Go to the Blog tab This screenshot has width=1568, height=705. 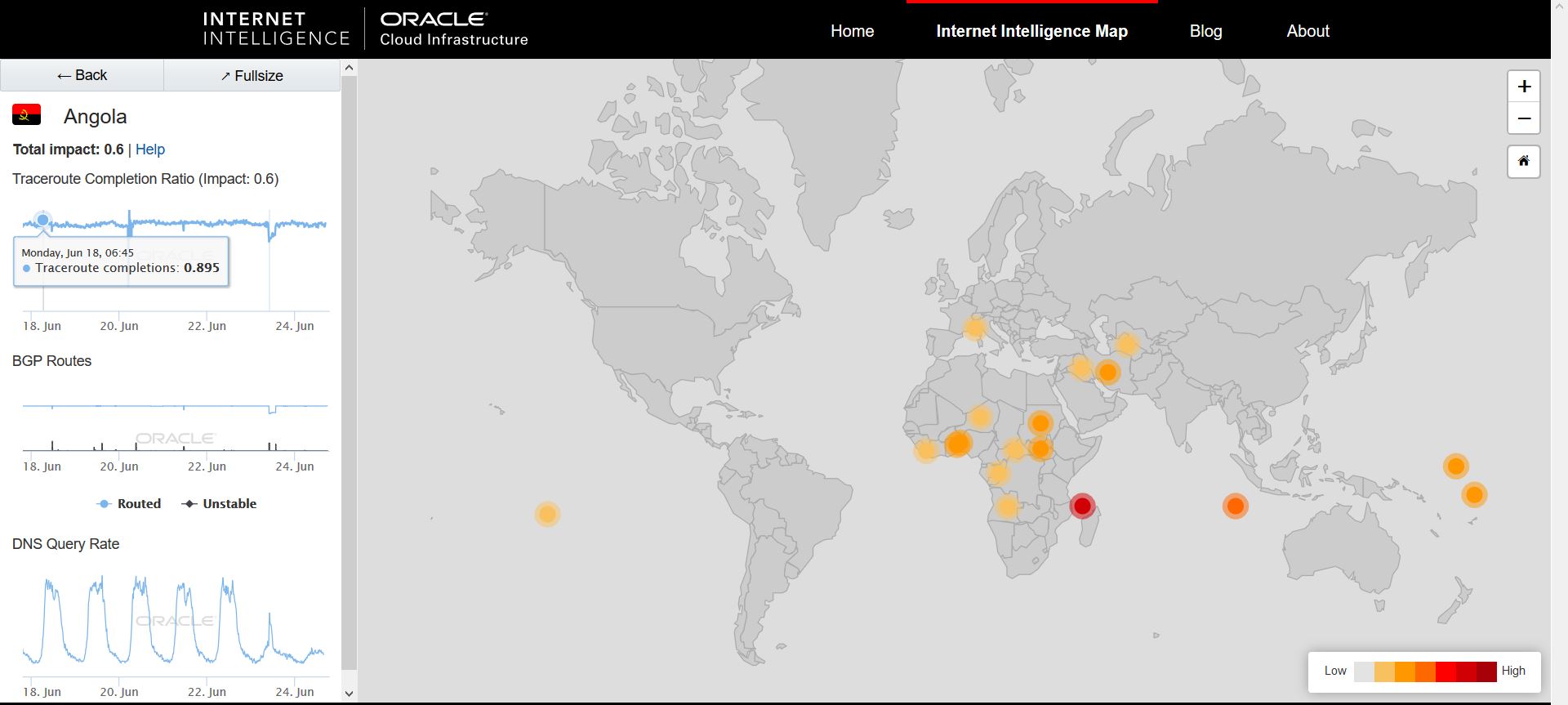coord(1205,31)
